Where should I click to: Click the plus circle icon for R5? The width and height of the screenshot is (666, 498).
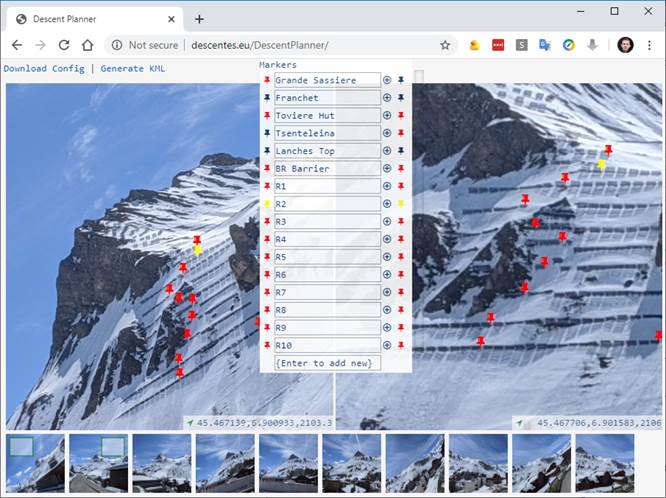(387, 257)
